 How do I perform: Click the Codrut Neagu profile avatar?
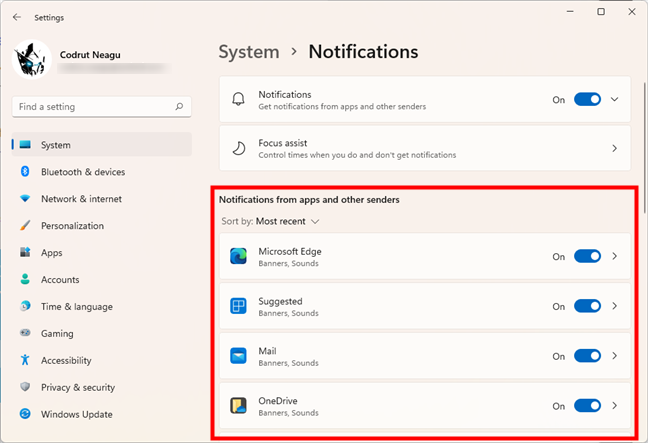pyautogui.click(x=32, y=60)
